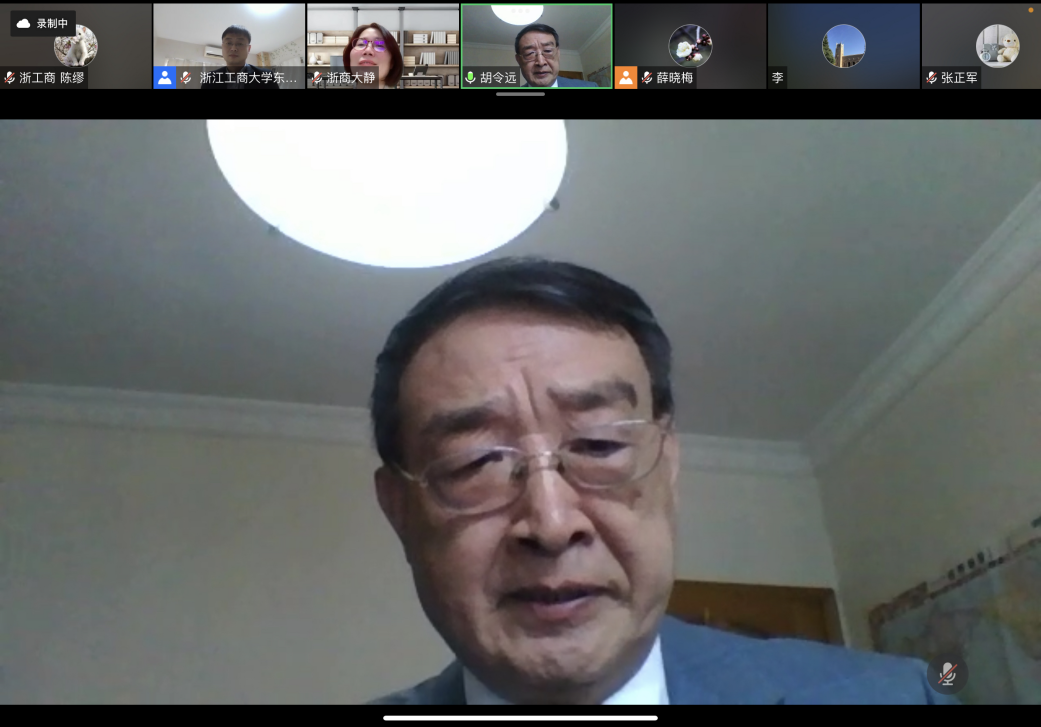
Task: Tap the muted mic badge on the main video
Action: pos(947,675)
